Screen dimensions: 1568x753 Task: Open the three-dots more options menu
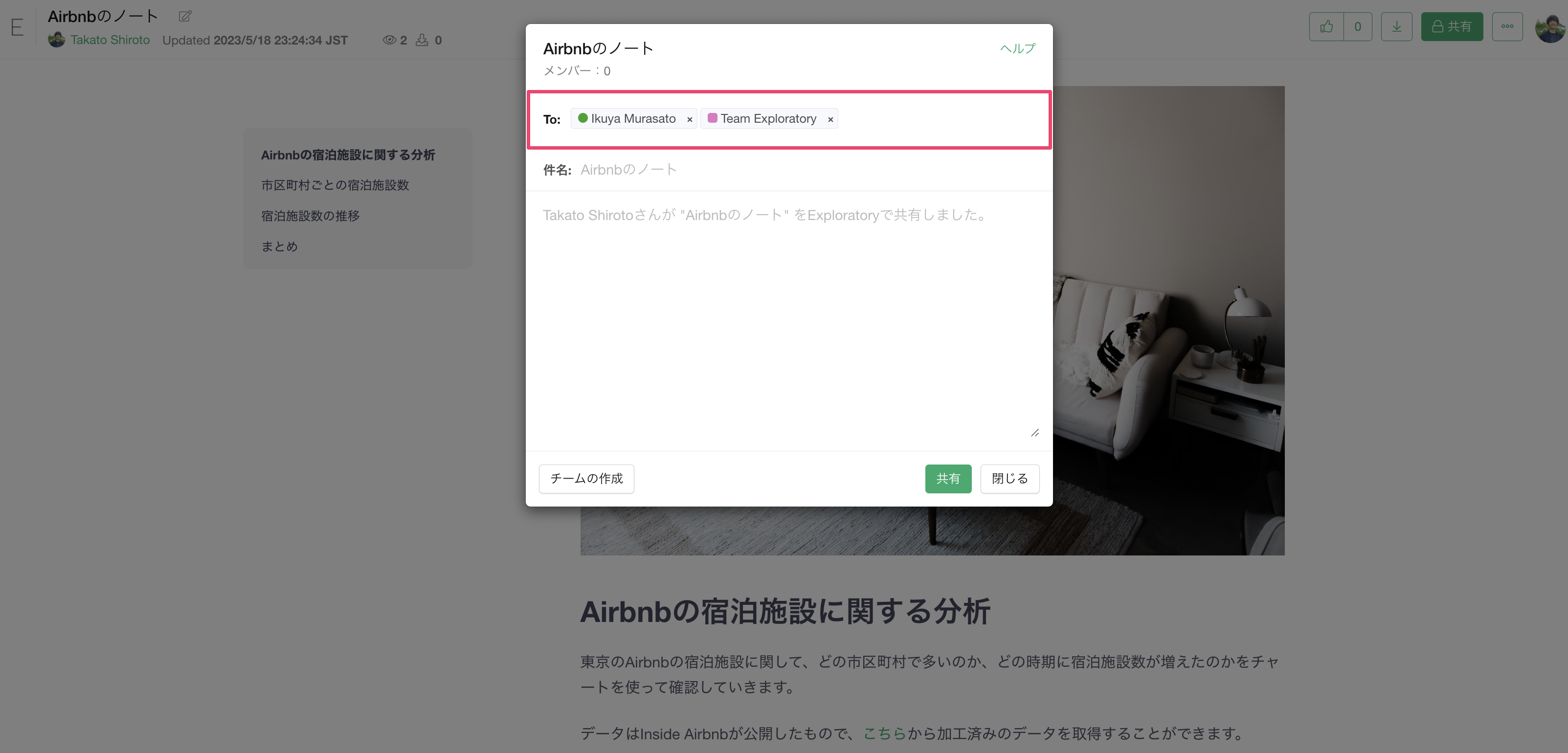1507,27
